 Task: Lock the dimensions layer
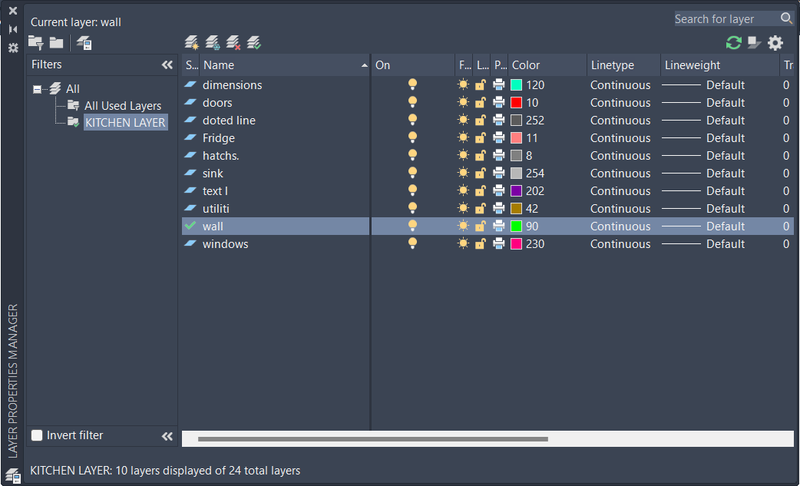click(480, 85)
